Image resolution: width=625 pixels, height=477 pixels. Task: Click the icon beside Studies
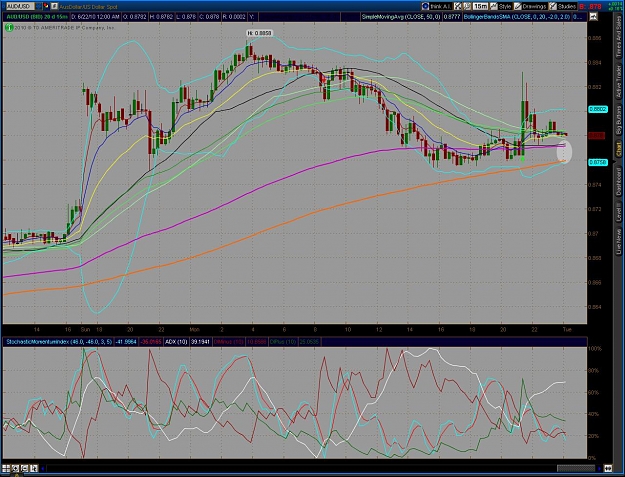tap(552, 6)
